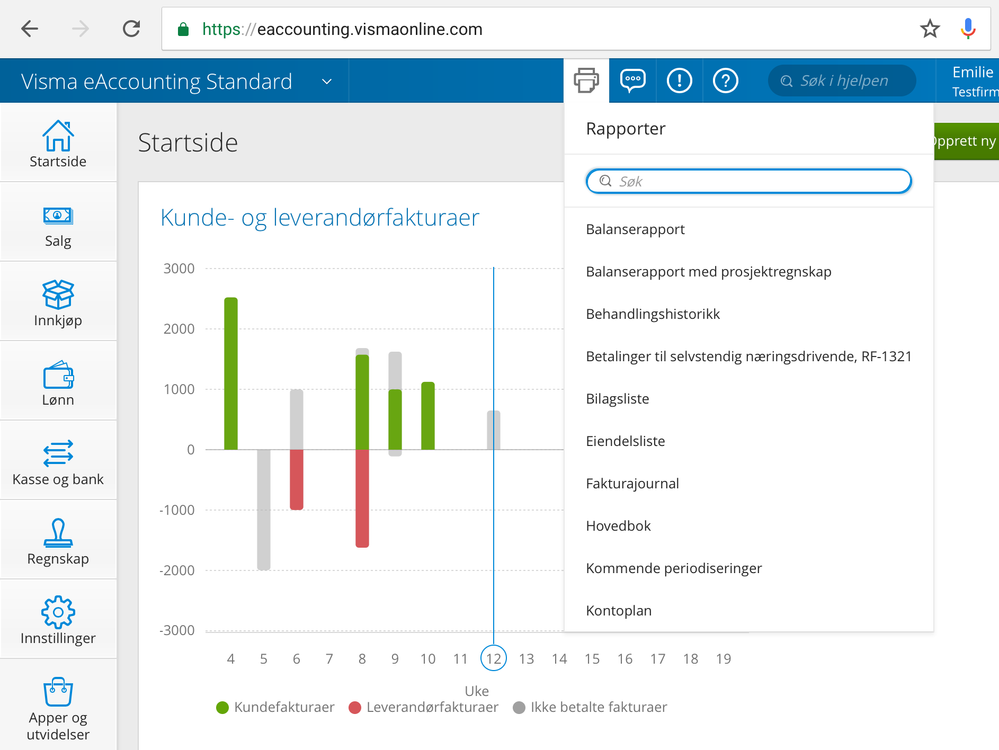Screen dimensions: 999x750
Task: Open the Hovedbok report
Action: (x=618, y=526)
